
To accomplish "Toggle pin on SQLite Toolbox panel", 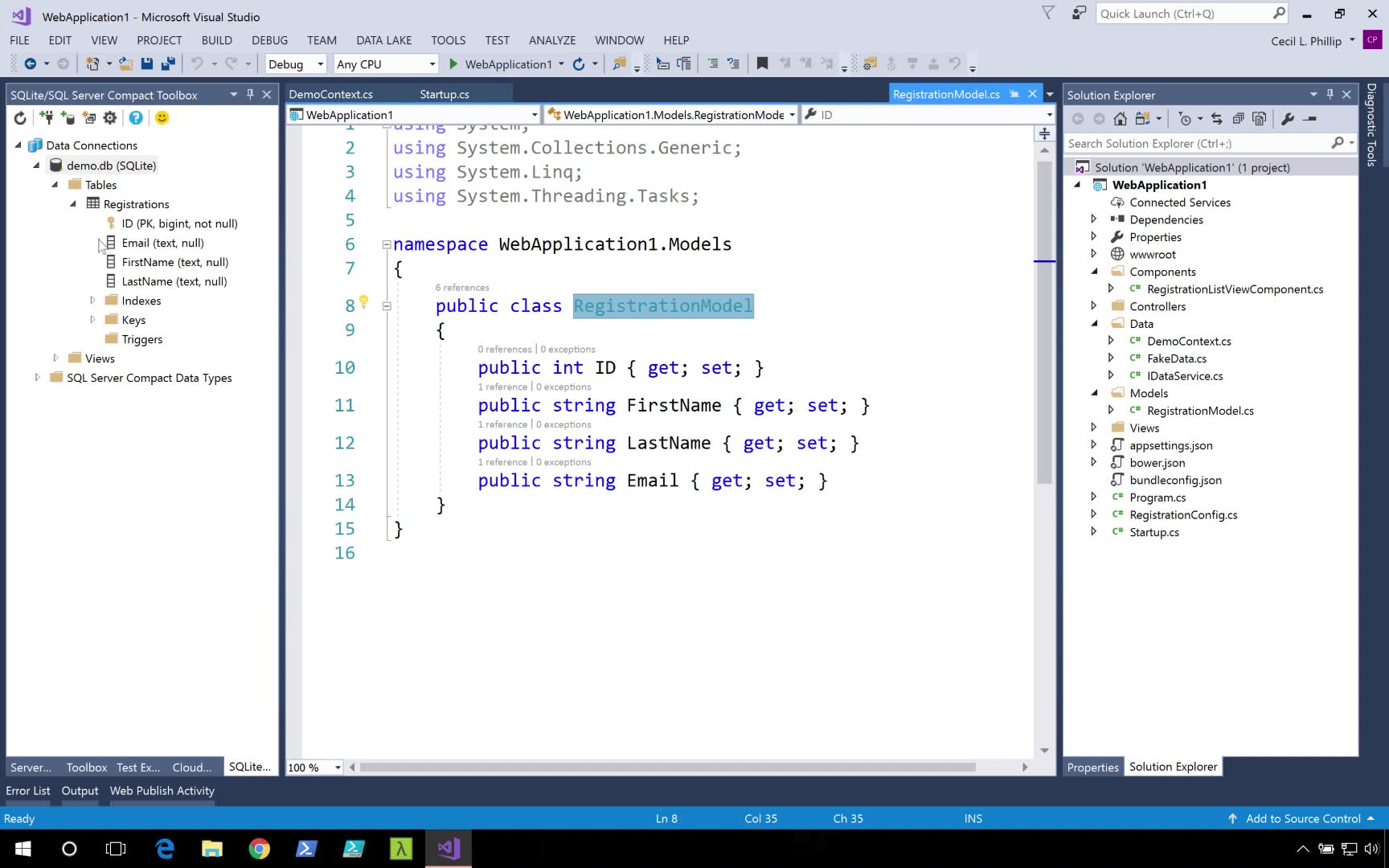I will pos(250,95).
